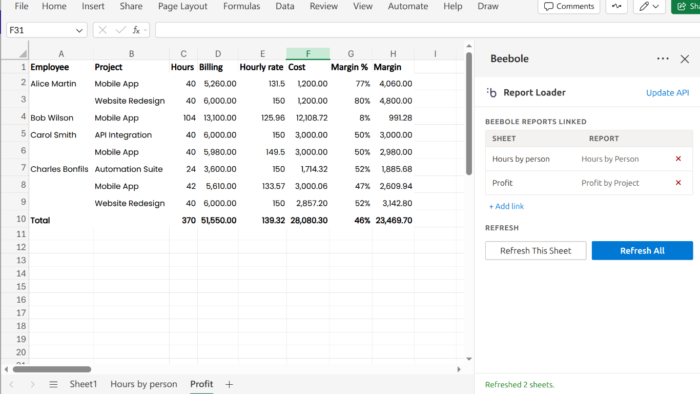
Task: Click the horizontal scroll left arrow
Action: [6, 369]
